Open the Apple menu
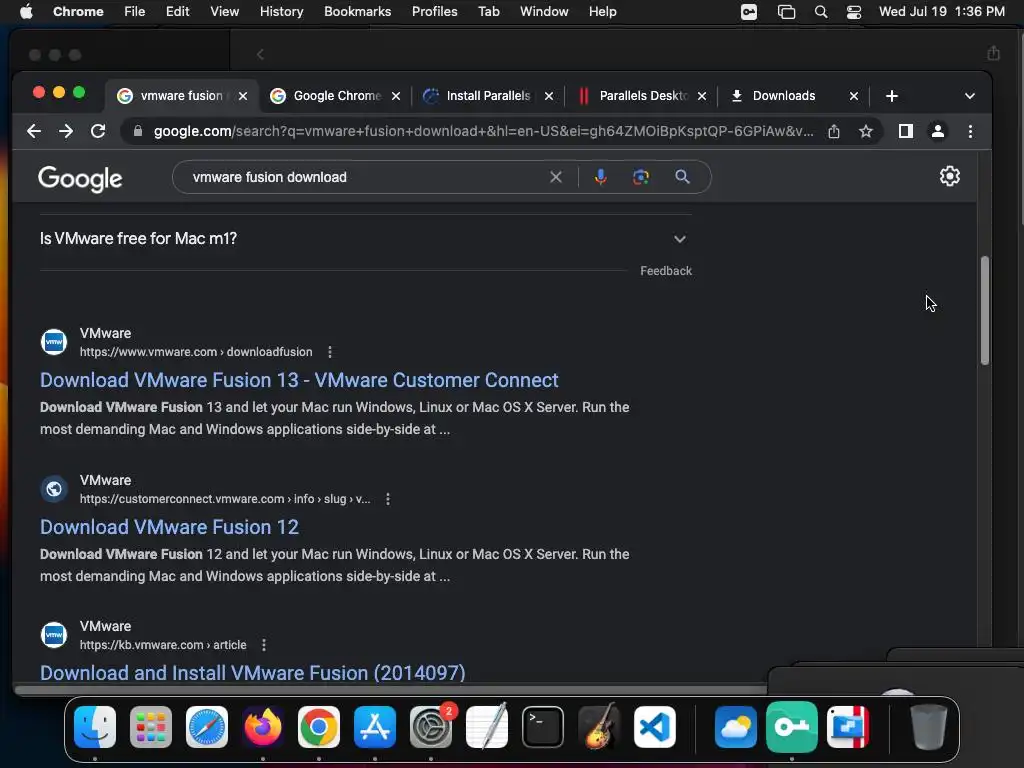 pos(26,12)
